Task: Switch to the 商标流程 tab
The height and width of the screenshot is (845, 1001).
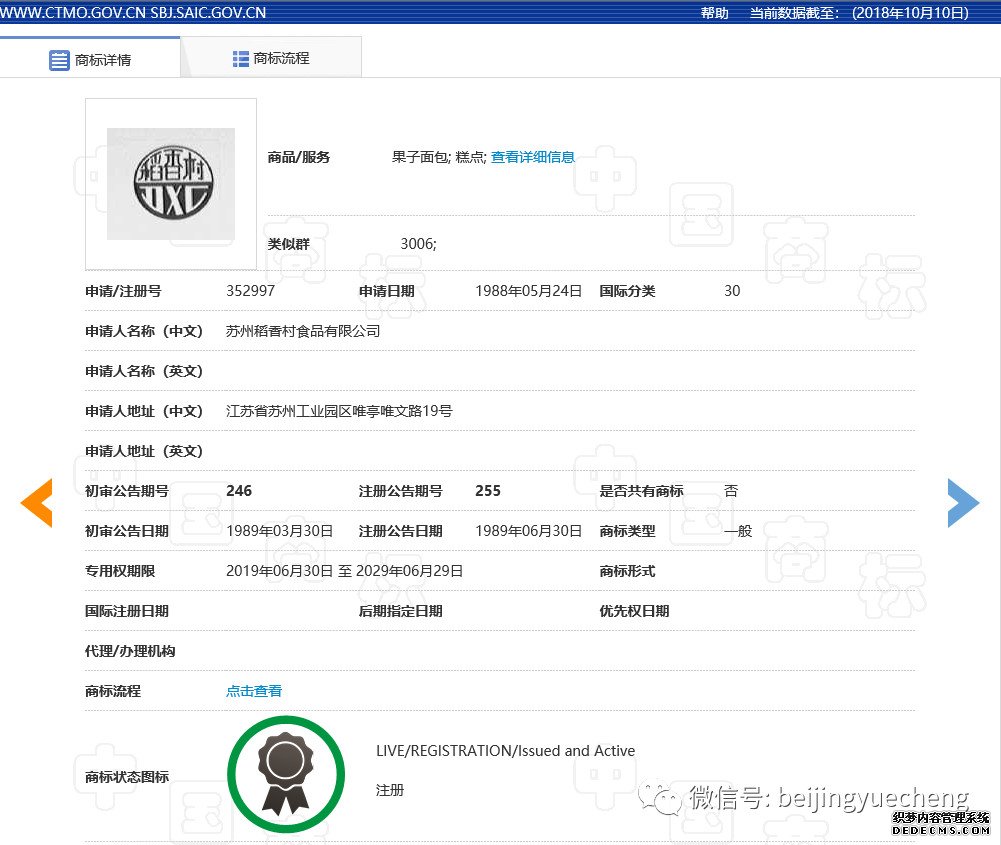Action: (271, 58)
